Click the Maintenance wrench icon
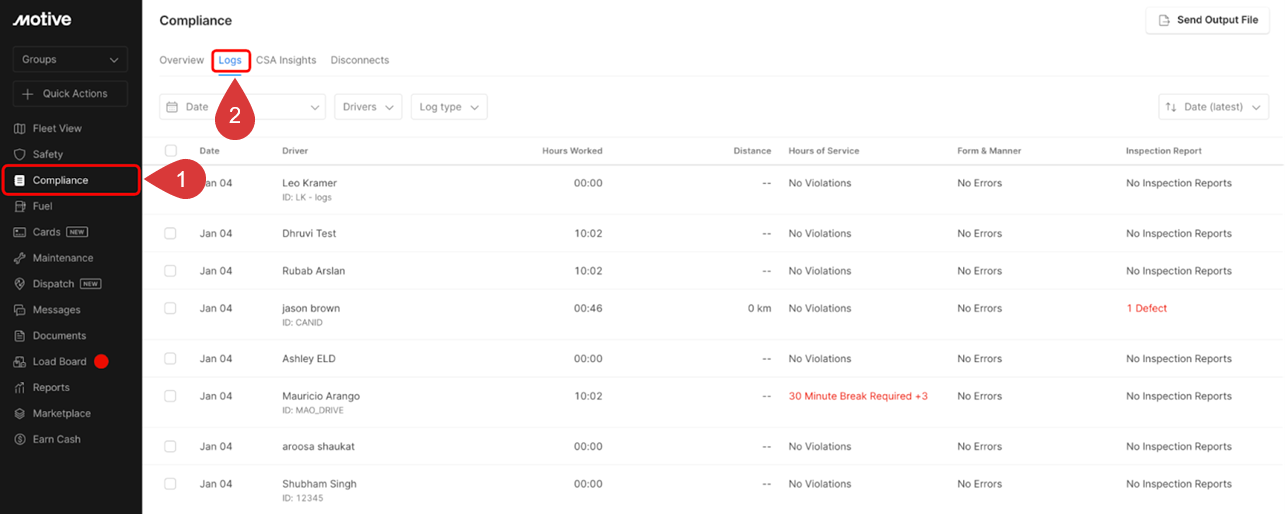This screenshot has width=1285, height=514. [x=20, y=258]
